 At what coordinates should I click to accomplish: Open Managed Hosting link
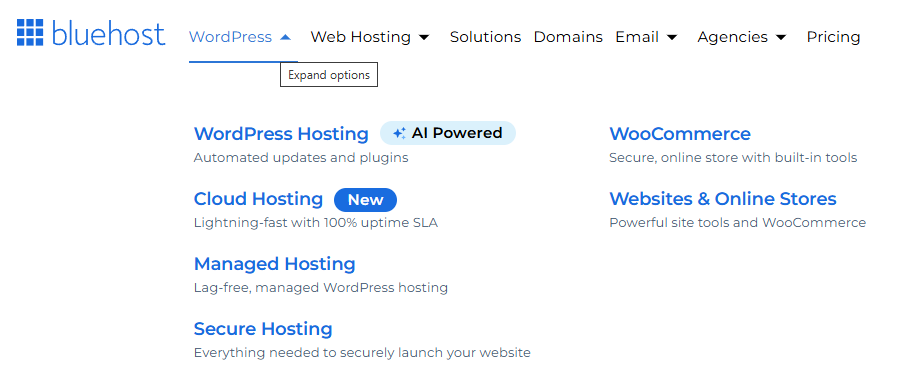click(275, 264)
